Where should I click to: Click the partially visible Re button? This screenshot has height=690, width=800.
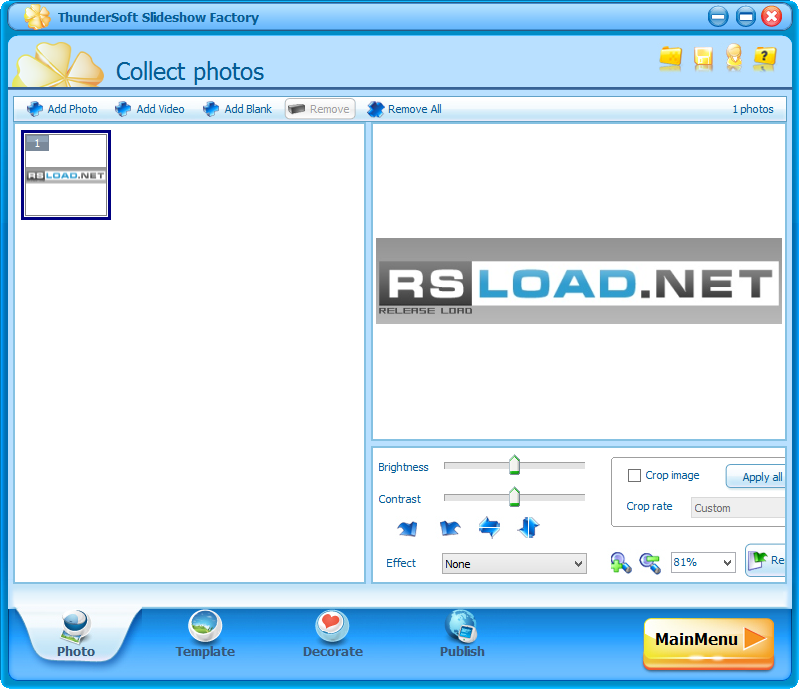pos(765,560)
